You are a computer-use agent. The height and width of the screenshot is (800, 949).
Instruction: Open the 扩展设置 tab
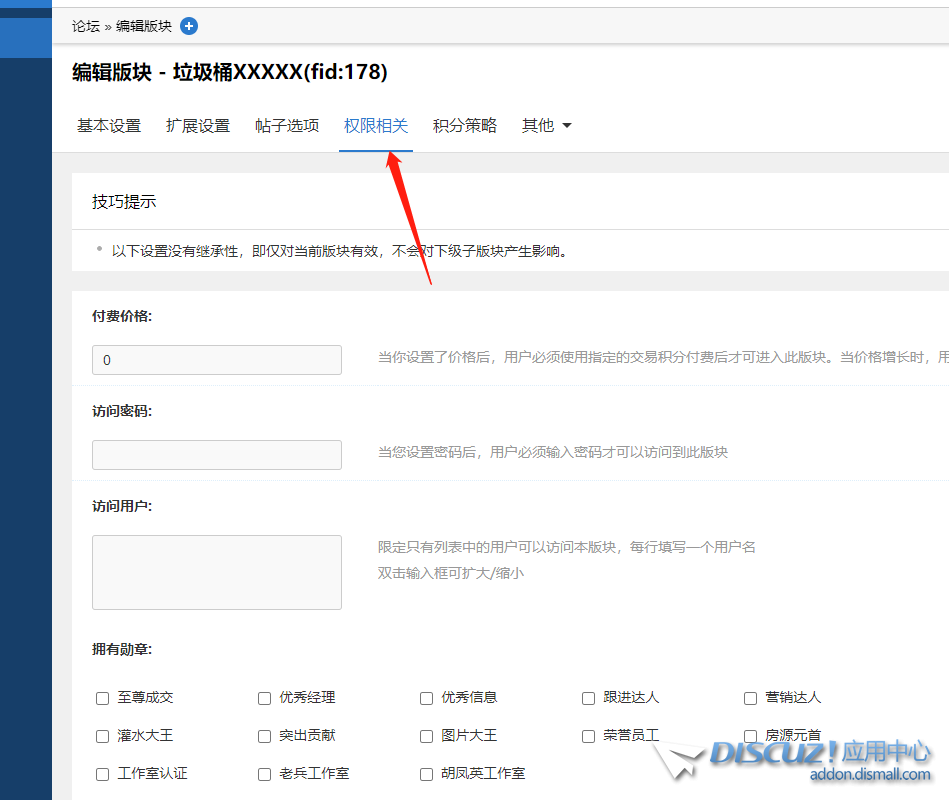pyautogui.click(x=198, y=126)
